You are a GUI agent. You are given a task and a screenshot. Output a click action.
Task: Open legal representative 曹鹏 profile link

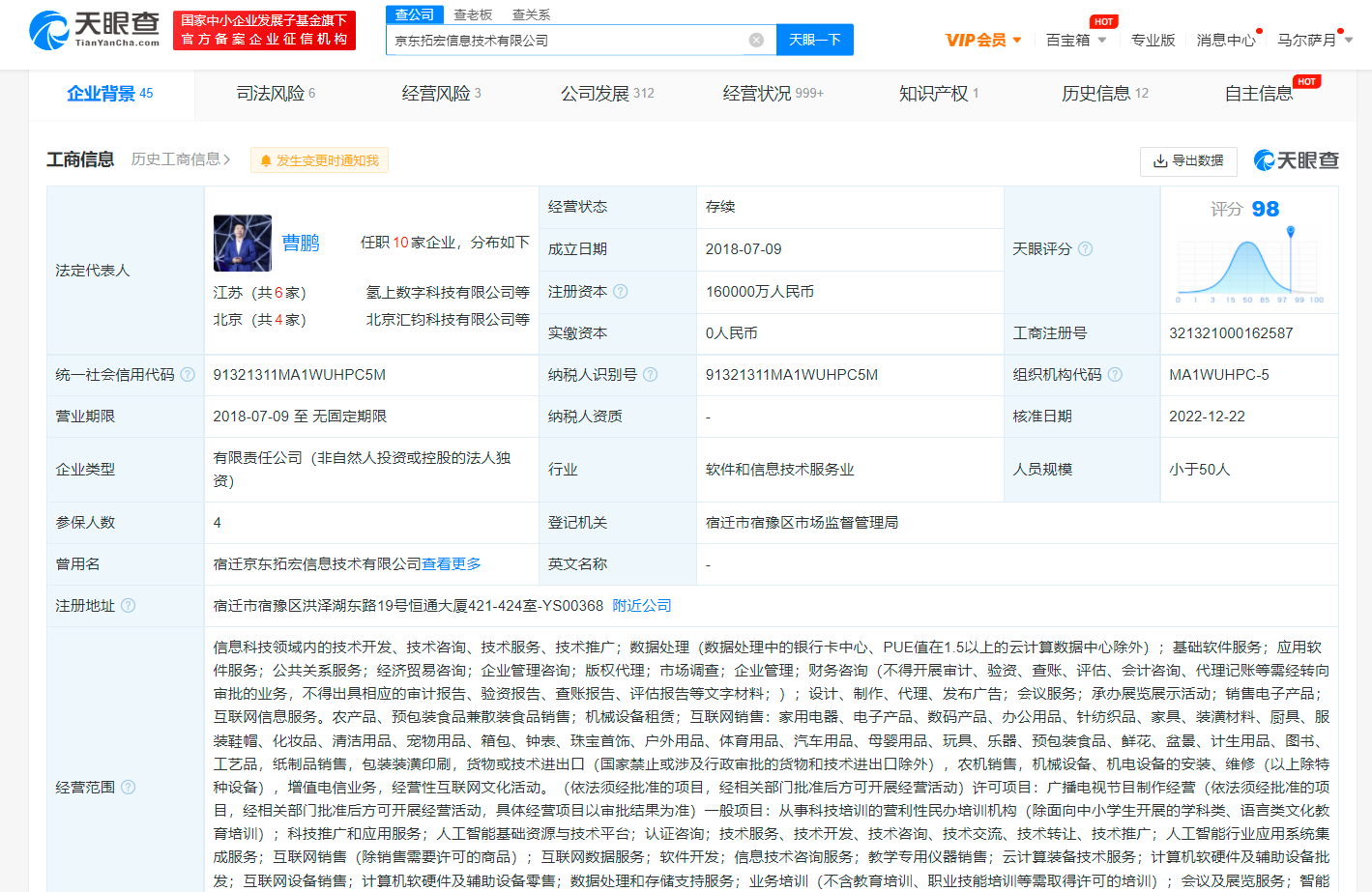pyautogui.click(x=301, y=243)
